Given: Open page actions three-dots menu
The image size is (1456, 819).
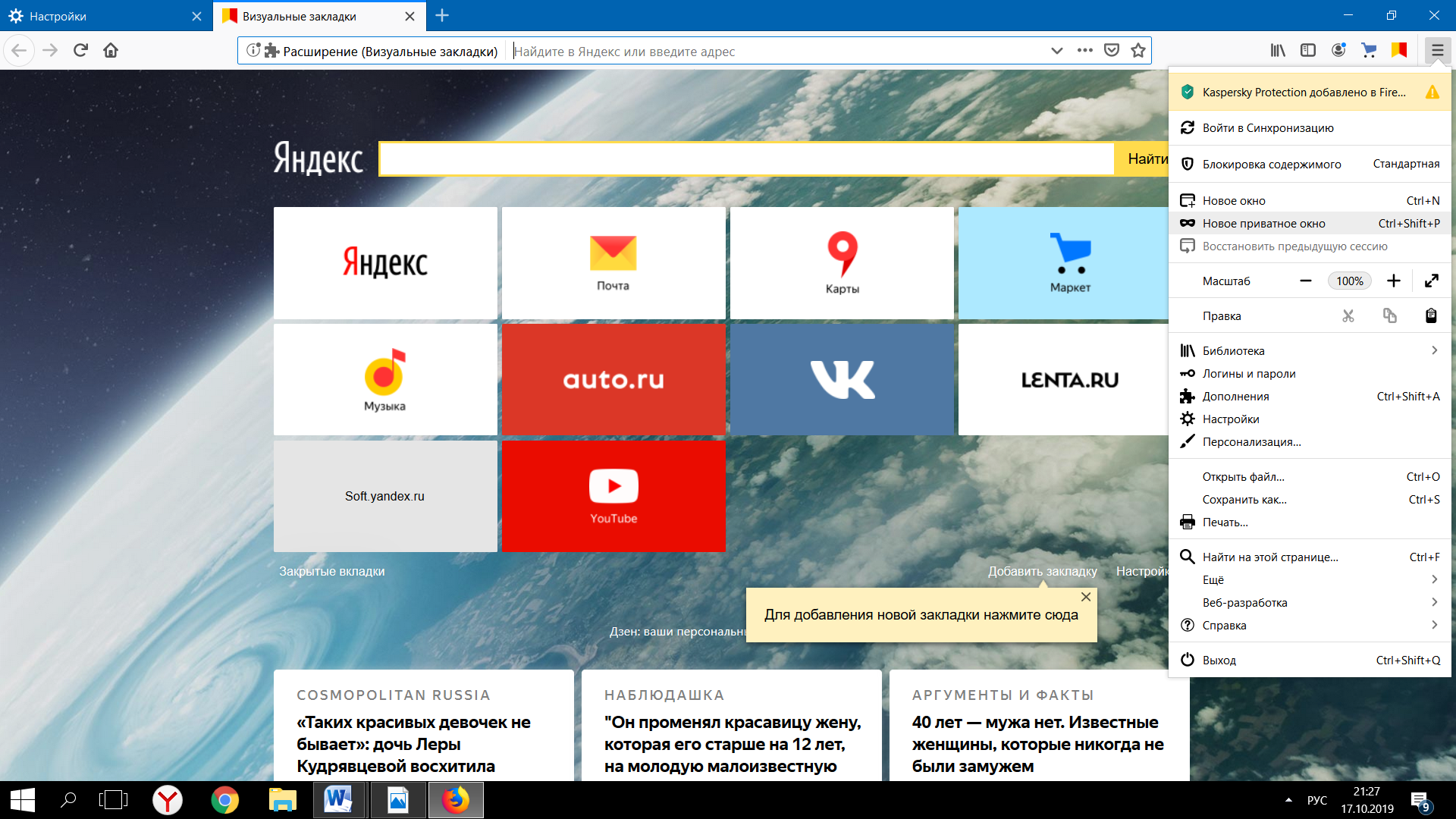Looking at the screenshot, I should pos(1084,51).
